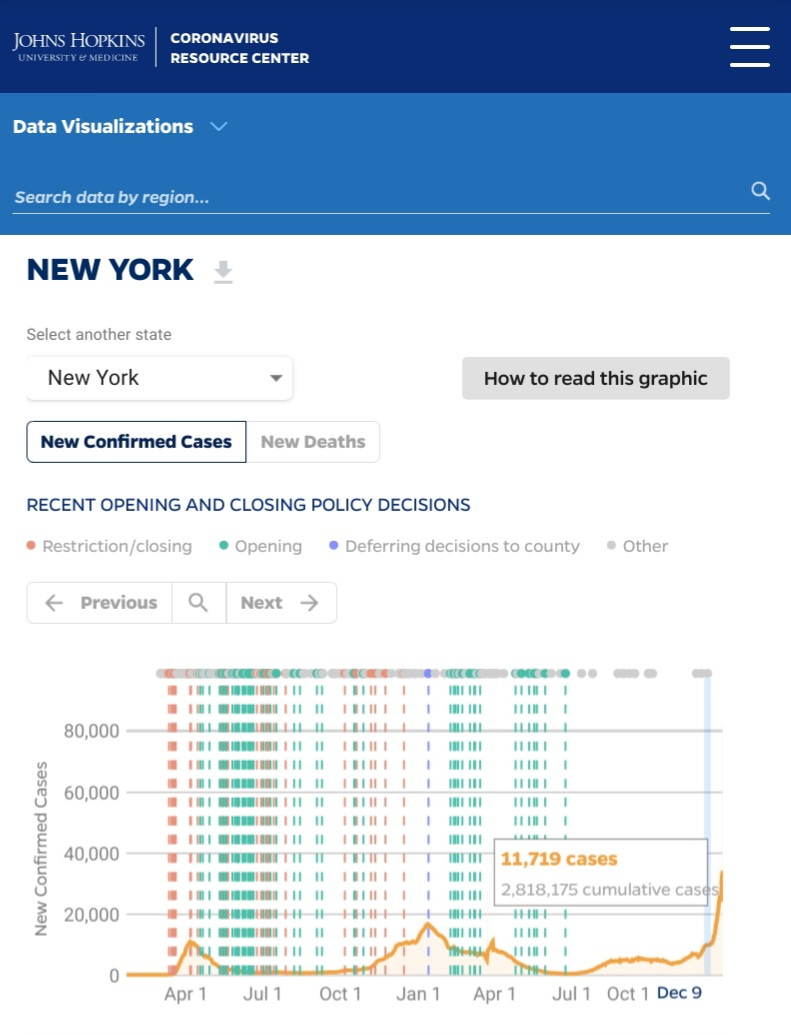The image size is (791, 1035).
Task: Click the Dec 9 date label
Action: pos(679,993)
